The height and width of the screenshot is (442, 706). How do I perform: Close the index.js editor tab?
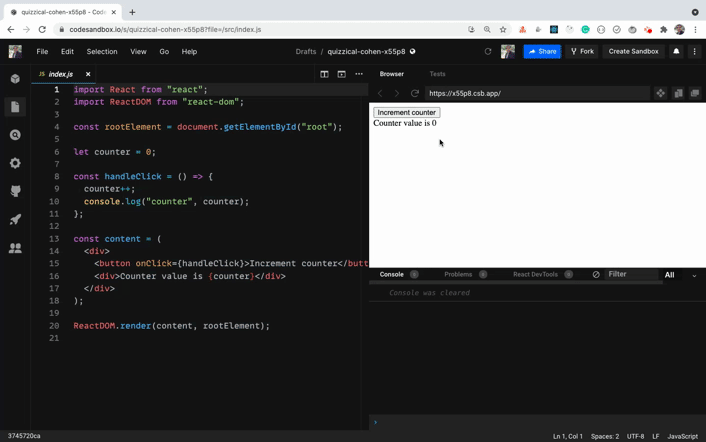coord(88,74)
